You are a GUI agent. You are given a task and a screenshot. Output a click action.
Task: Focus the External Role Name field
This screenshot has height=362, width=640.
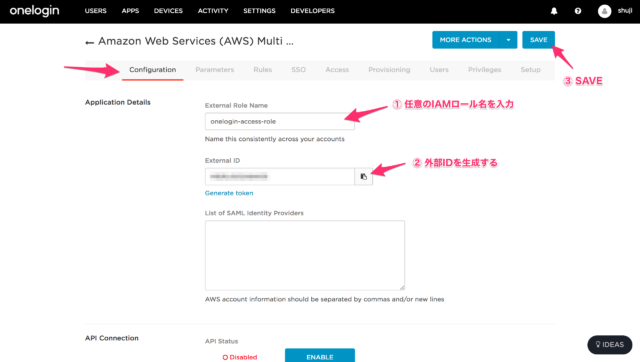280,121
